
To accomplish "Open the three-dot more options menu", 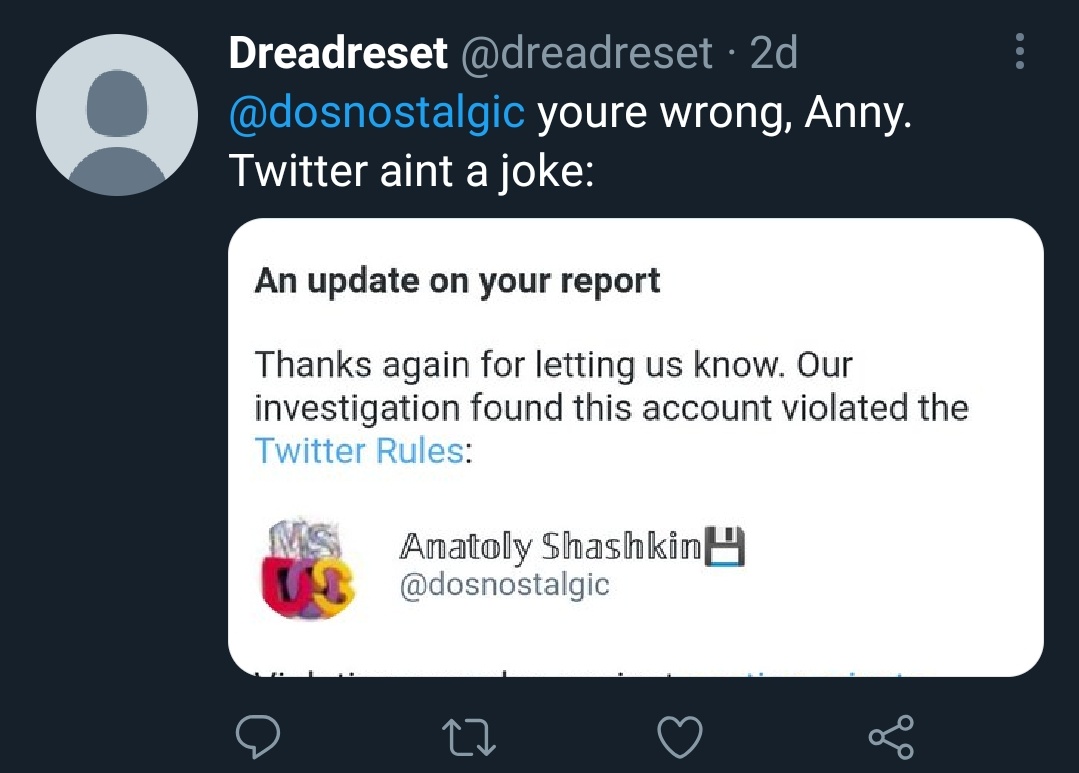I will click(1020, 51).
